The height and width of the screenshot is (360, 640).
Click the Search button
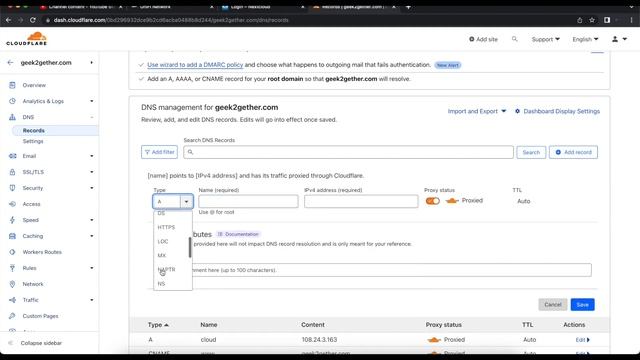coord(531,152)
